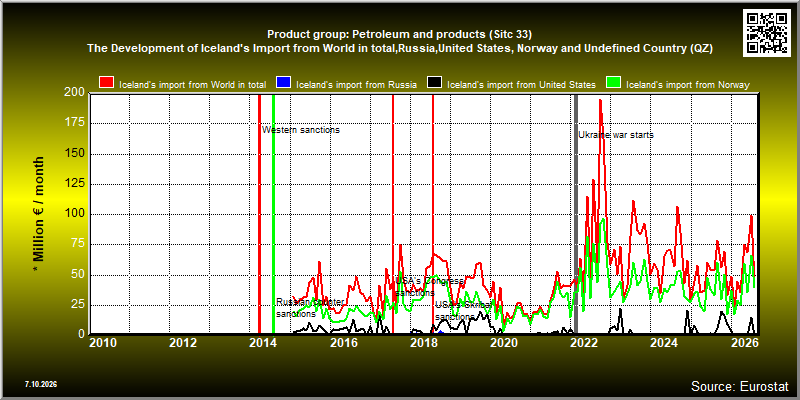Click the 50 y-axis label
The height and width of the screenshot is (400, 800).
(x=79, y=274)
